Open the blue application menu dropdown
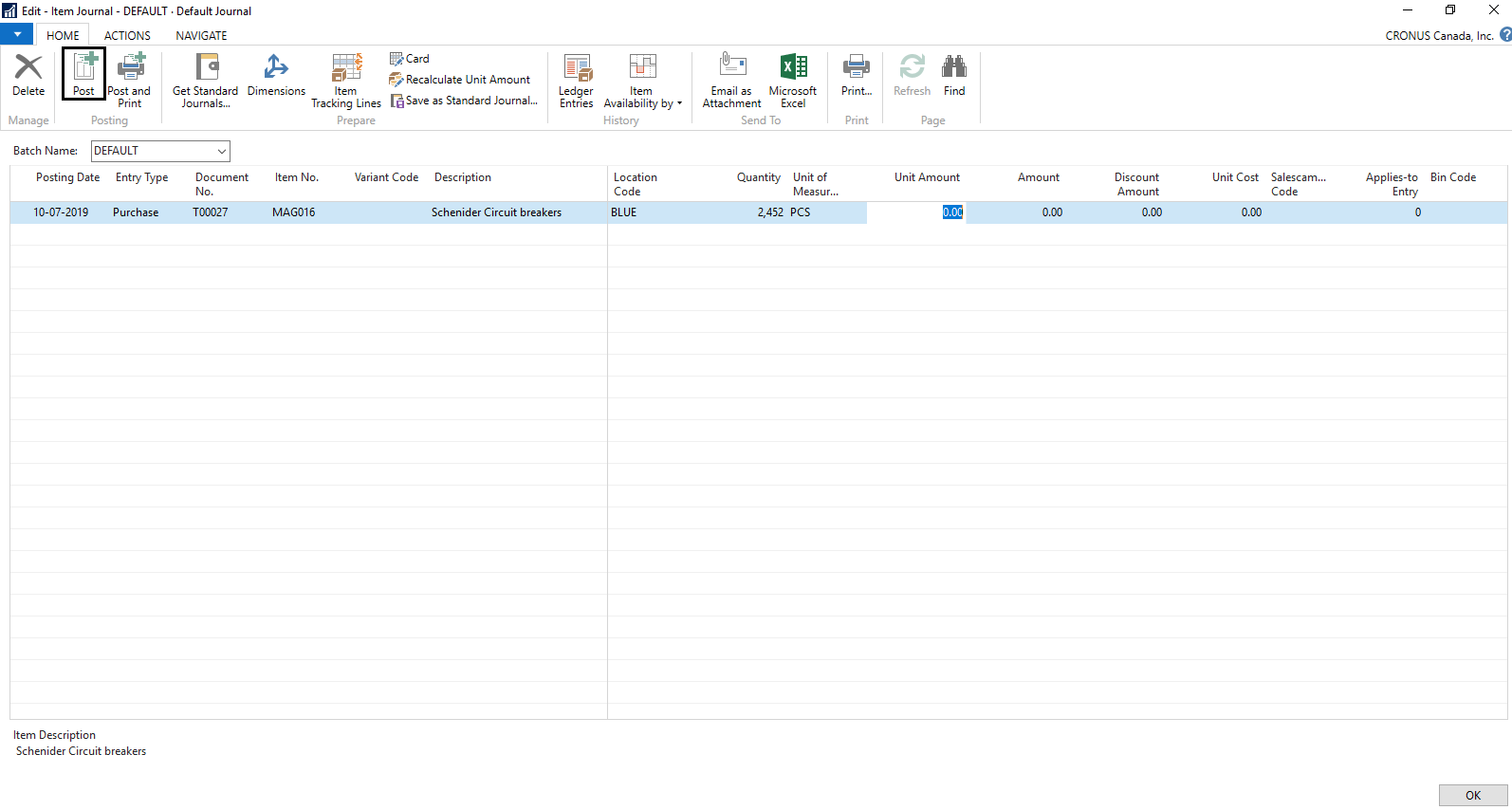This screenshot has height=810, width=1512. [x=17, y=34]
